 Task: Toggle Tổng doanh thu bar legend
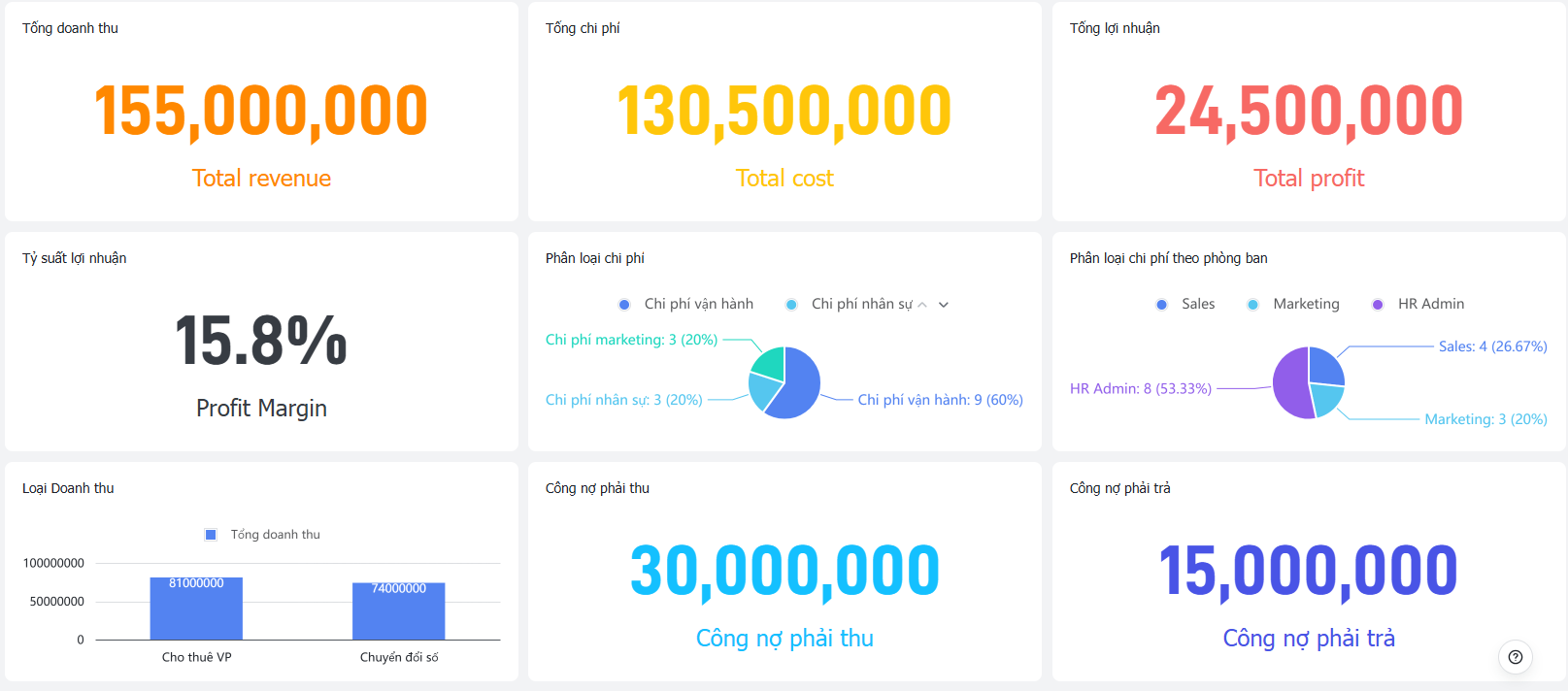pyautogui.click(x=262, y=535)
